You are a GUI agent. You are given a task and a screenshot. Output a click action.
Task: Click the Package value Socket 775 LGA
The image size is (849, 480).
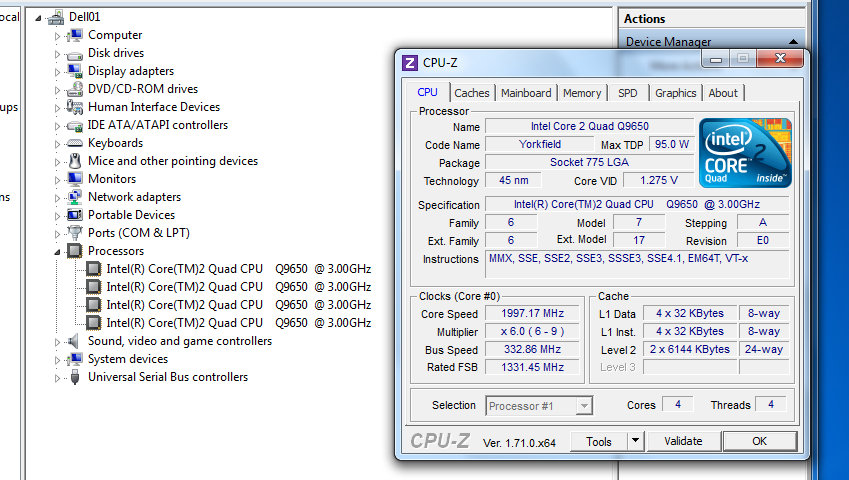[590, 162]
